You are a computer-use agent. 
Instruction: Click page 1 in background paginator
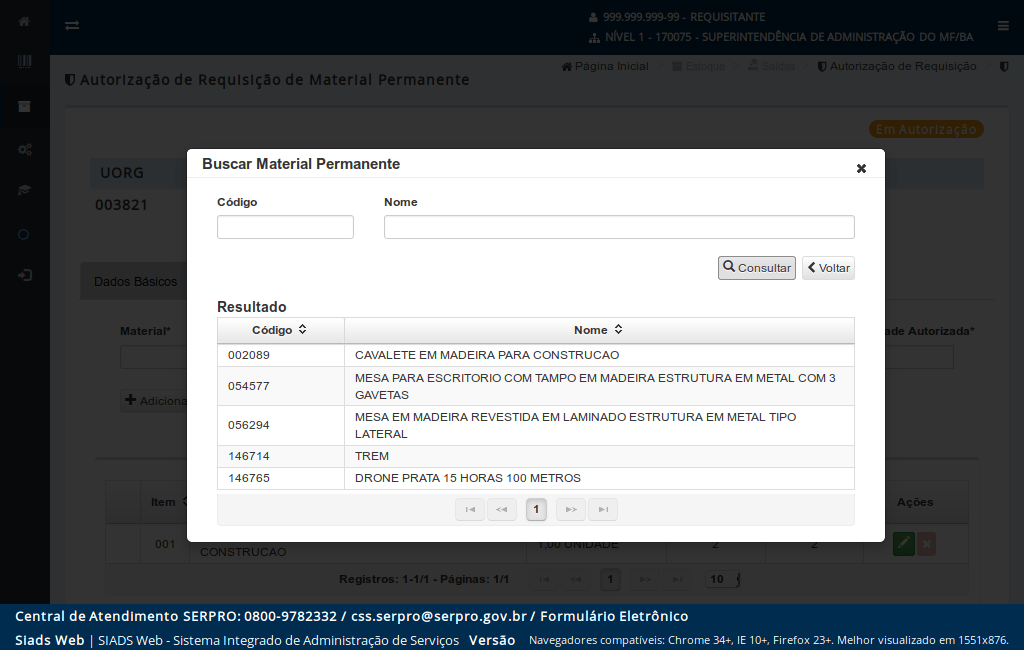coord(610,579)
